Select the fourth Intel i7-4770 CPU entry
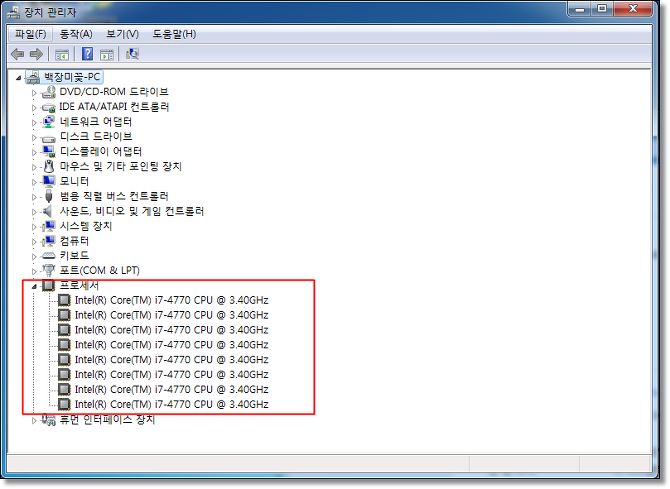This screenshot has width=670, height=489. [x=171, y=345]
